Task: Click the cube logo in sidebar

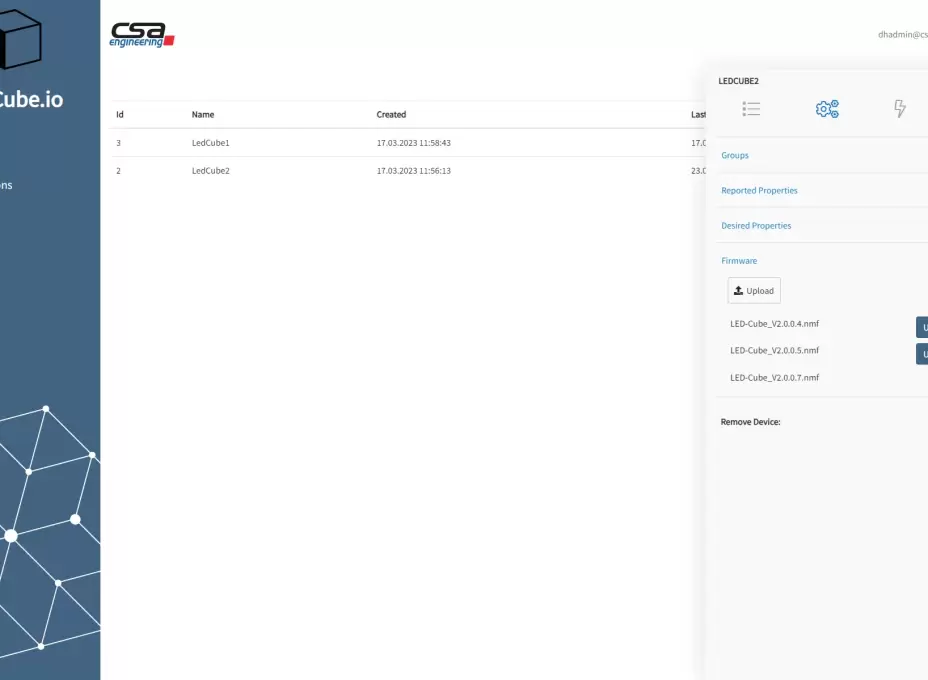Action: 20,37
